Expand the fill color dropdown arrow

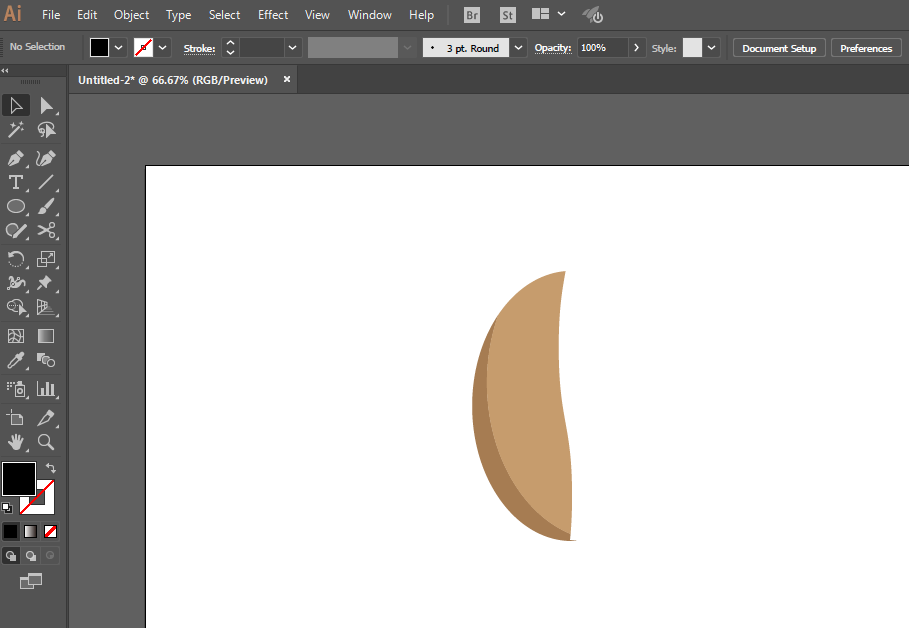118,48
